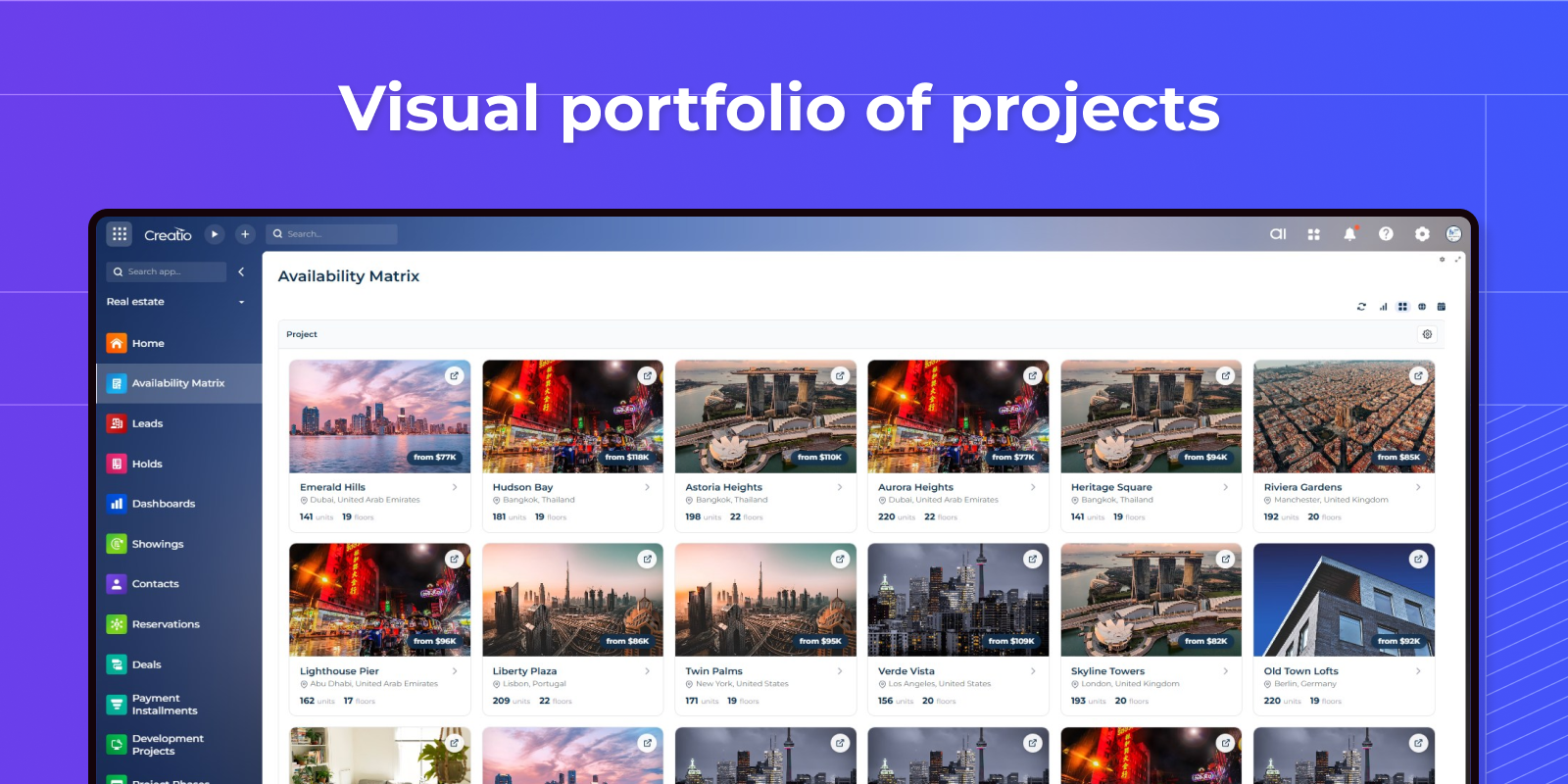Open Emerald Hills card in new window
The image size is (1568, 784).
pos(454,375)
